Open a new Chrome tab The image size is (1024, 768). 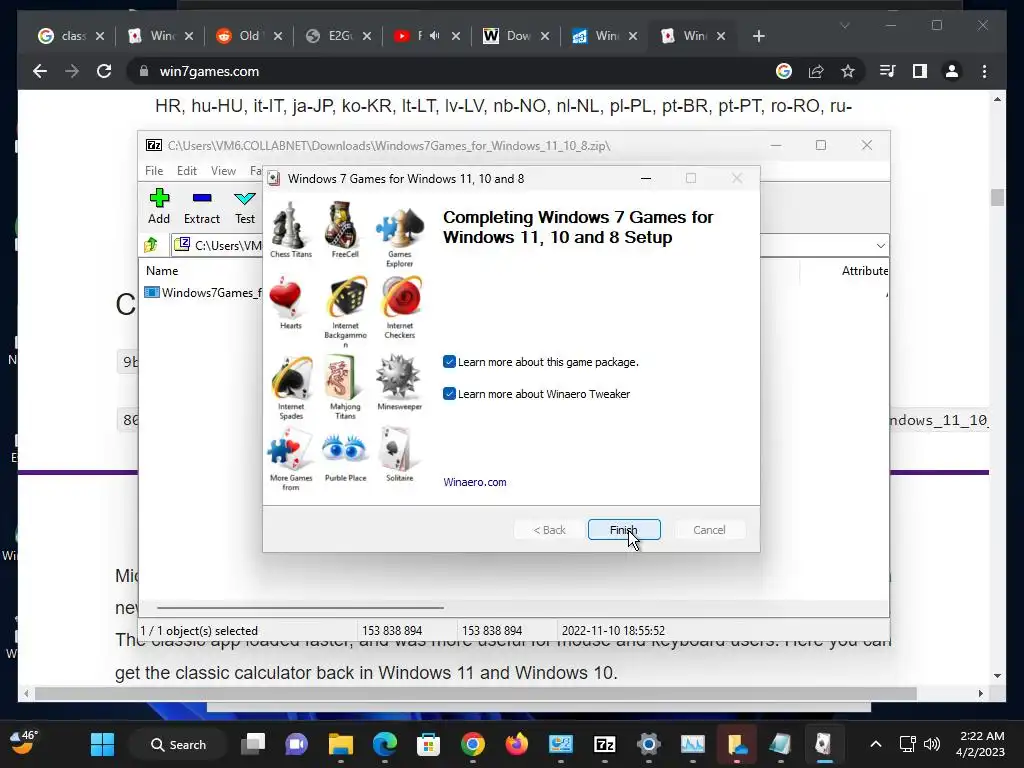point(758,36)
